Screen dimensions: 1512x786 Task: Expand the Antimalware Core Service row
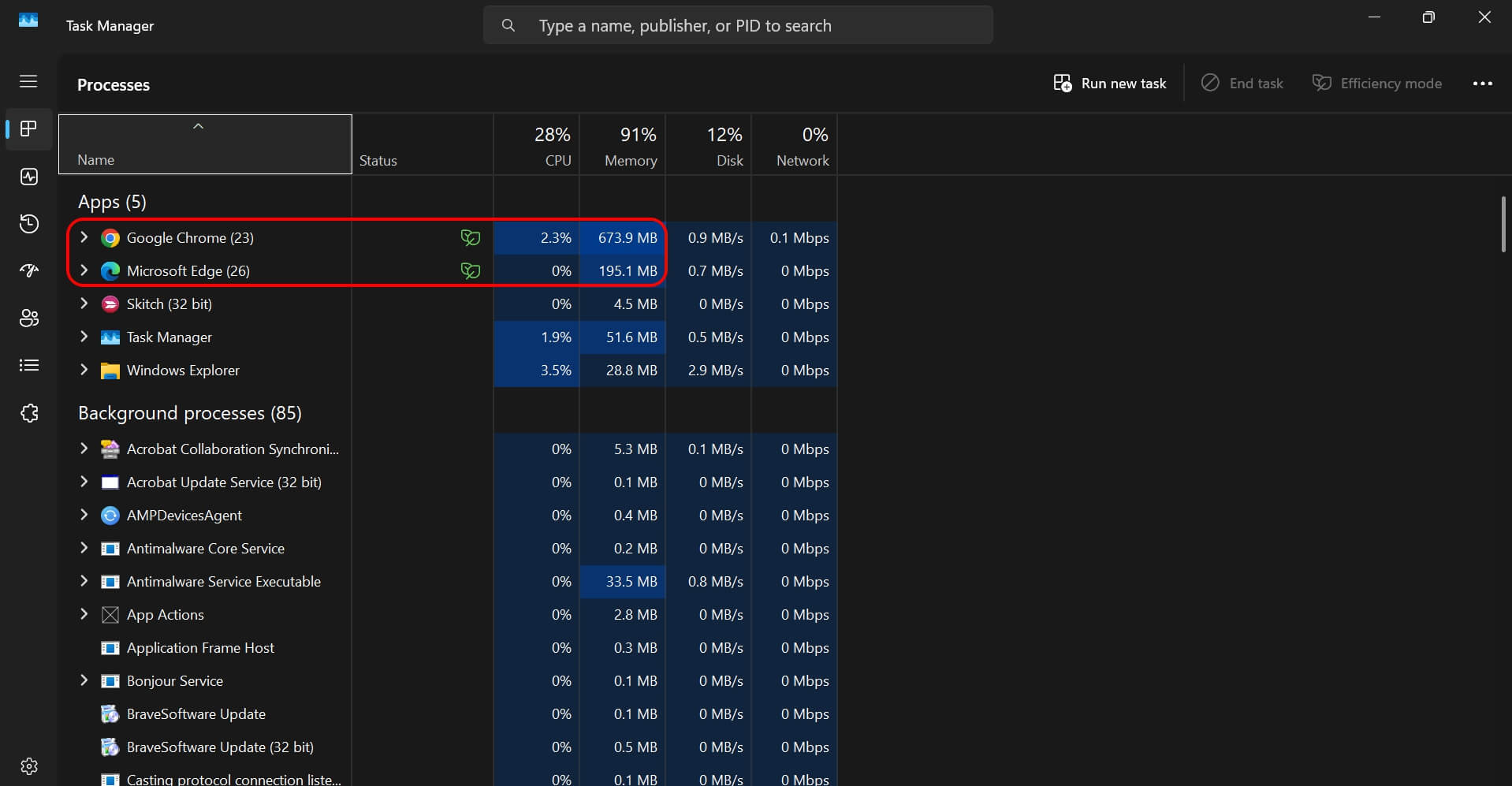tap(84, 548)
